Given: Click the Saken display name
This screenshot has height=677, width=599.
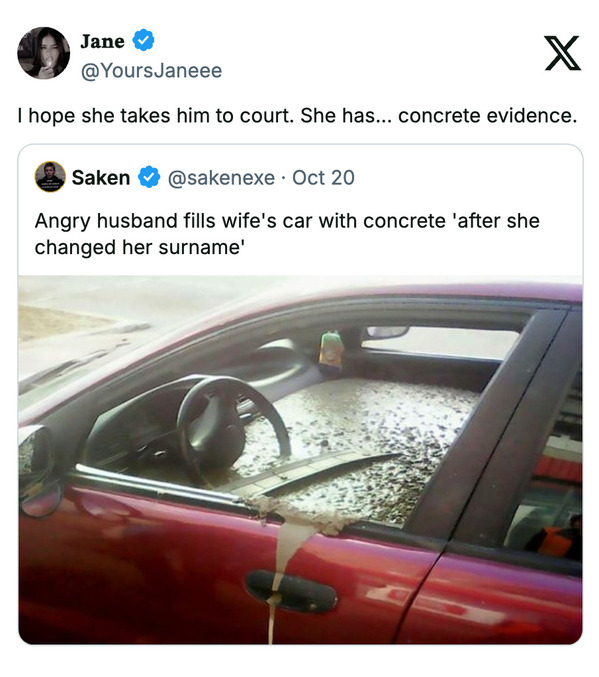Looking at the screenshot, I should point(101,177).
